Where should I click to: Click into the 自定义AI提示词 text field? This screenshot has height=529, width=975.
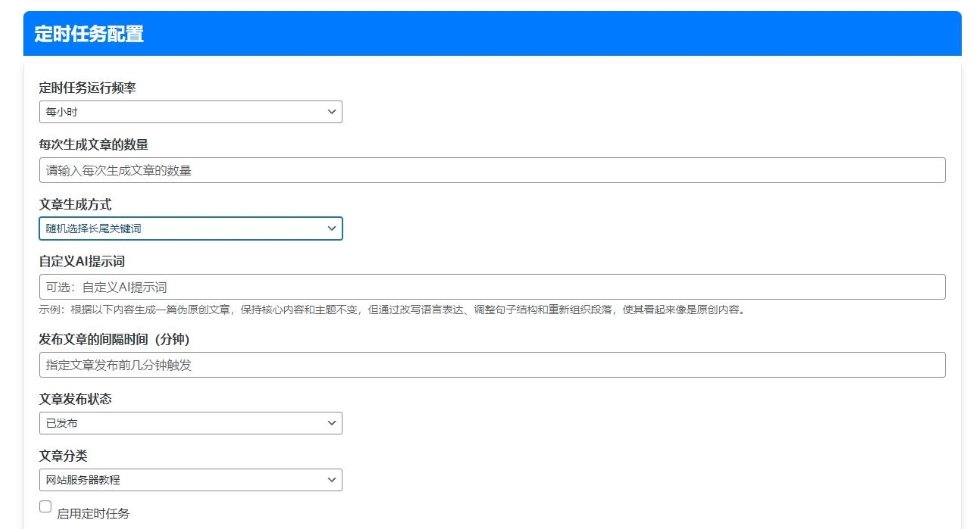click(x=492, y=288)
